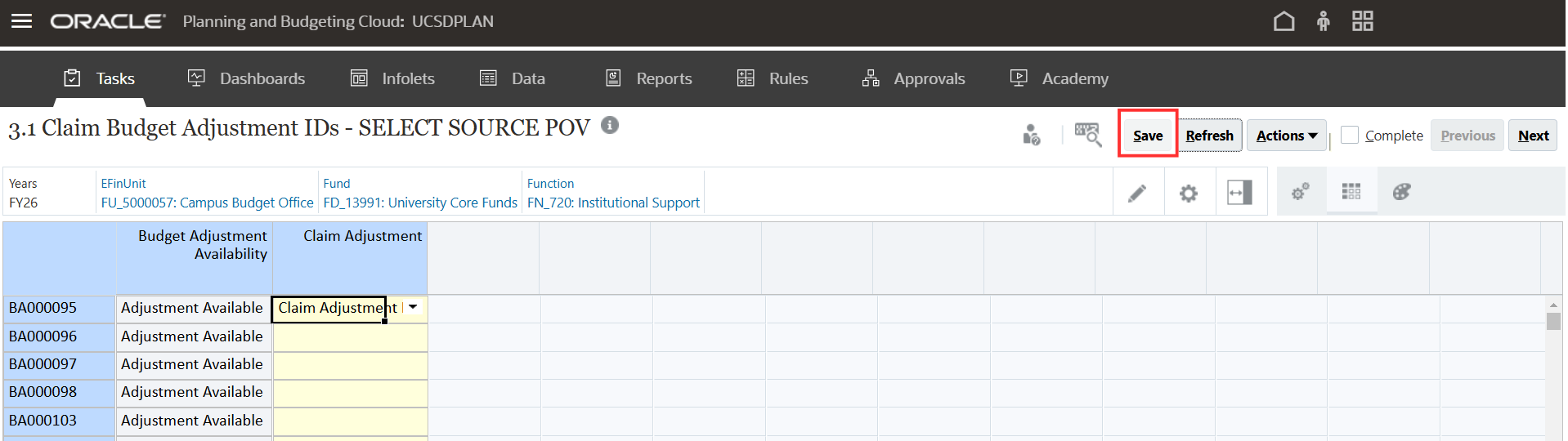Viewport: 1568px width, 441px height.
Task: Open the palette formatting icon
Action: pos(1402,192)
